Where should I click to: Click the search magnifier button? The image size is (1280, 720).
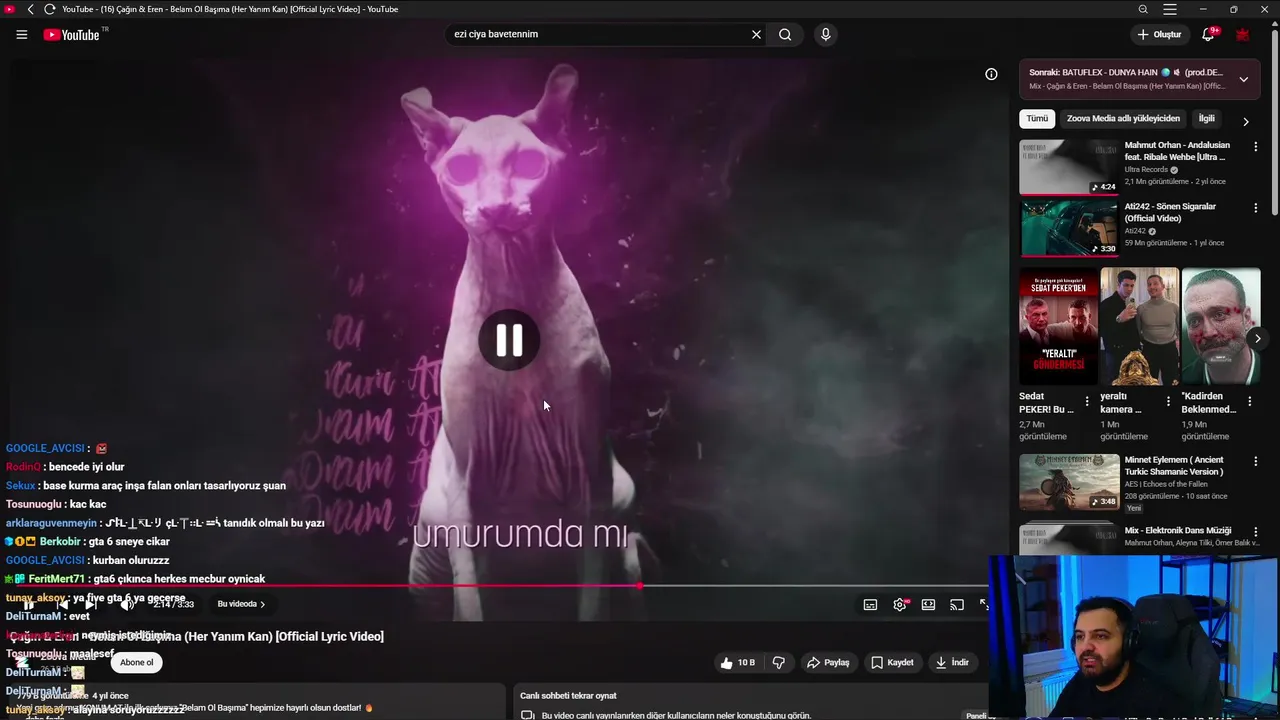coord(785,34)
